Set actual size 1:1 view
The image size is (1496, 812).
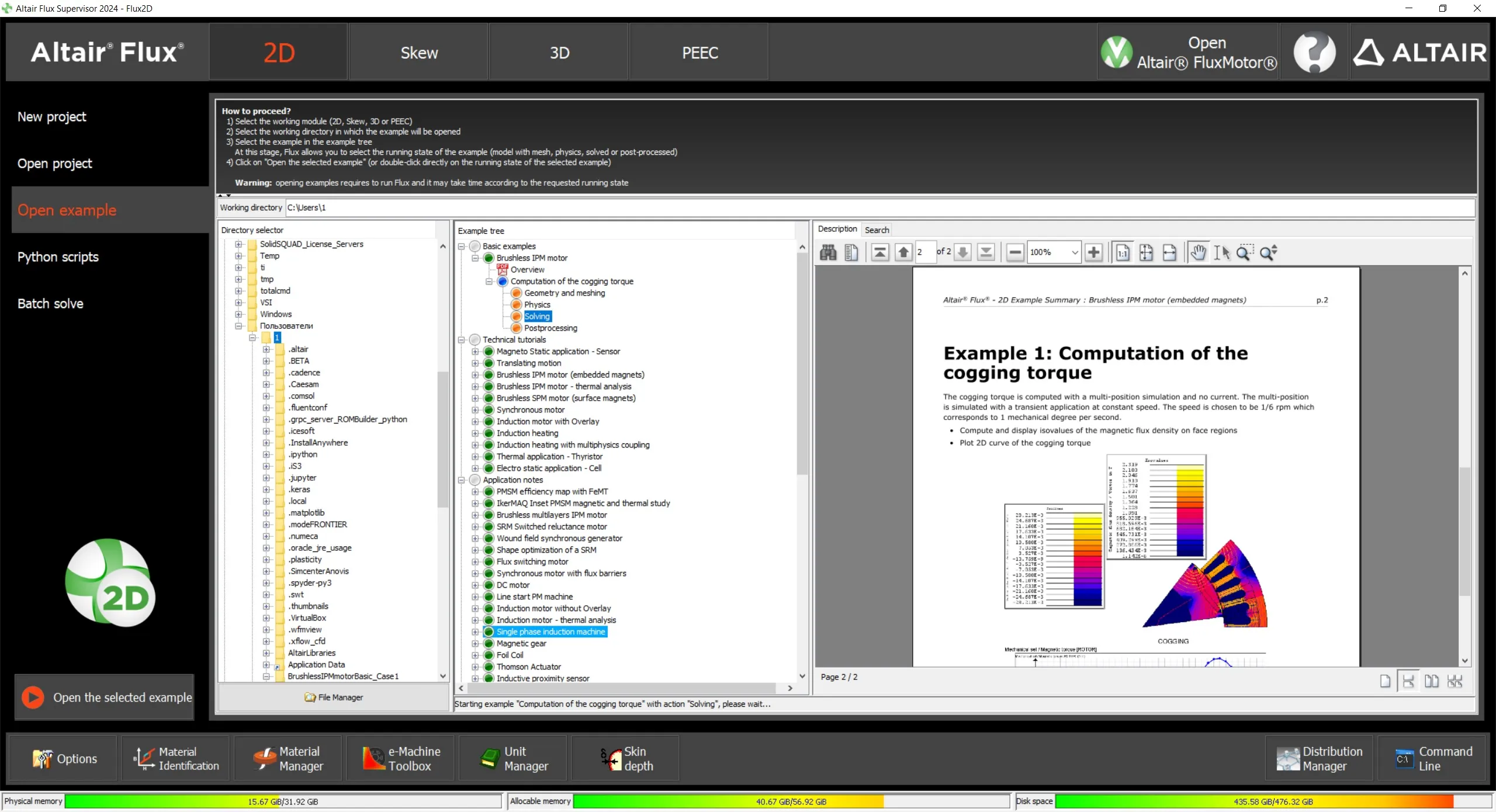pyautogui.click(x=1123, y=252)
